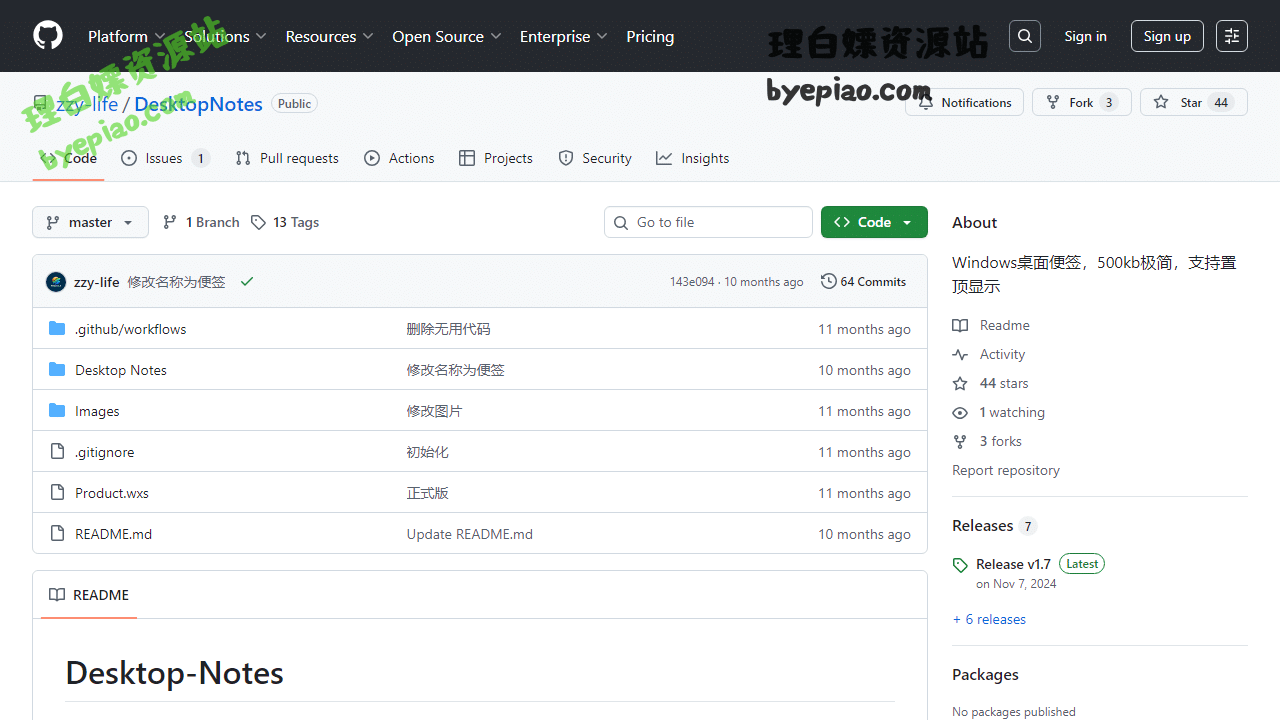Open the 删除无用代码 commit message
This screenshot has height=720, width=1280.
(x=448, y=329)
